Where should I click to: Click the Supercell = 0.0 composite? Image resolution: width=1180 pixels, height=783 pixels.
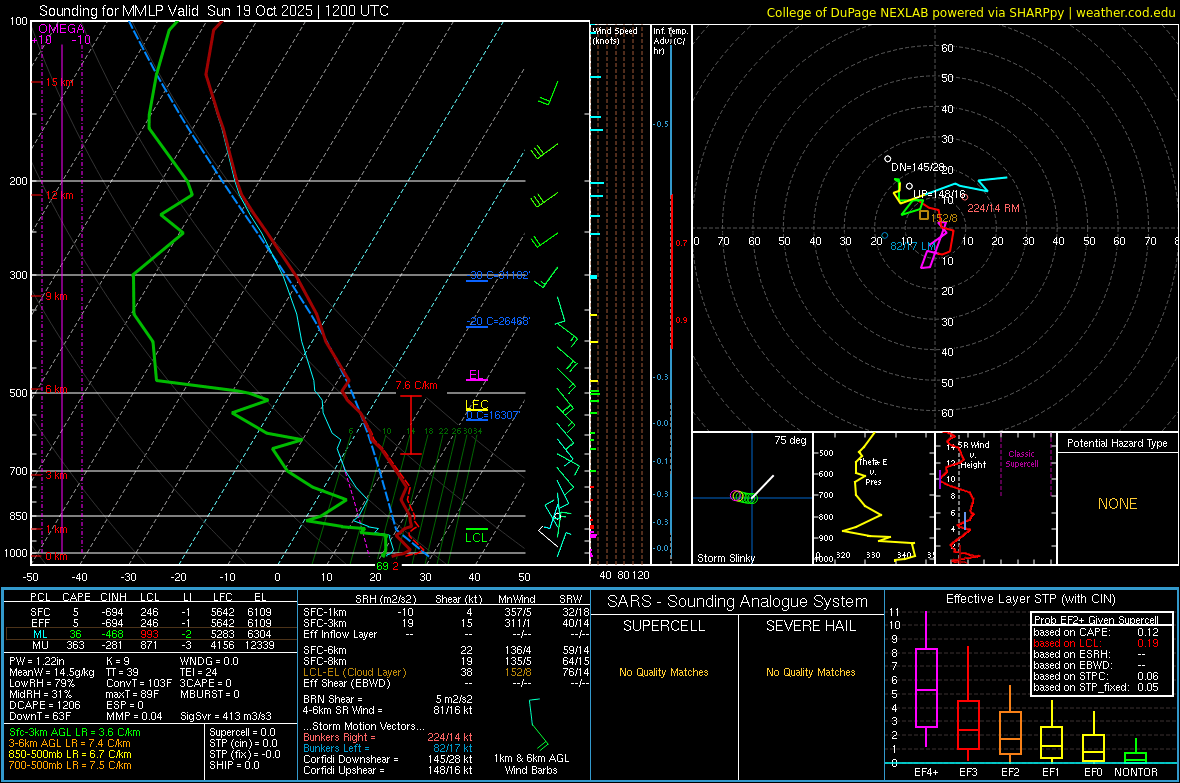[x=242, y=732]
